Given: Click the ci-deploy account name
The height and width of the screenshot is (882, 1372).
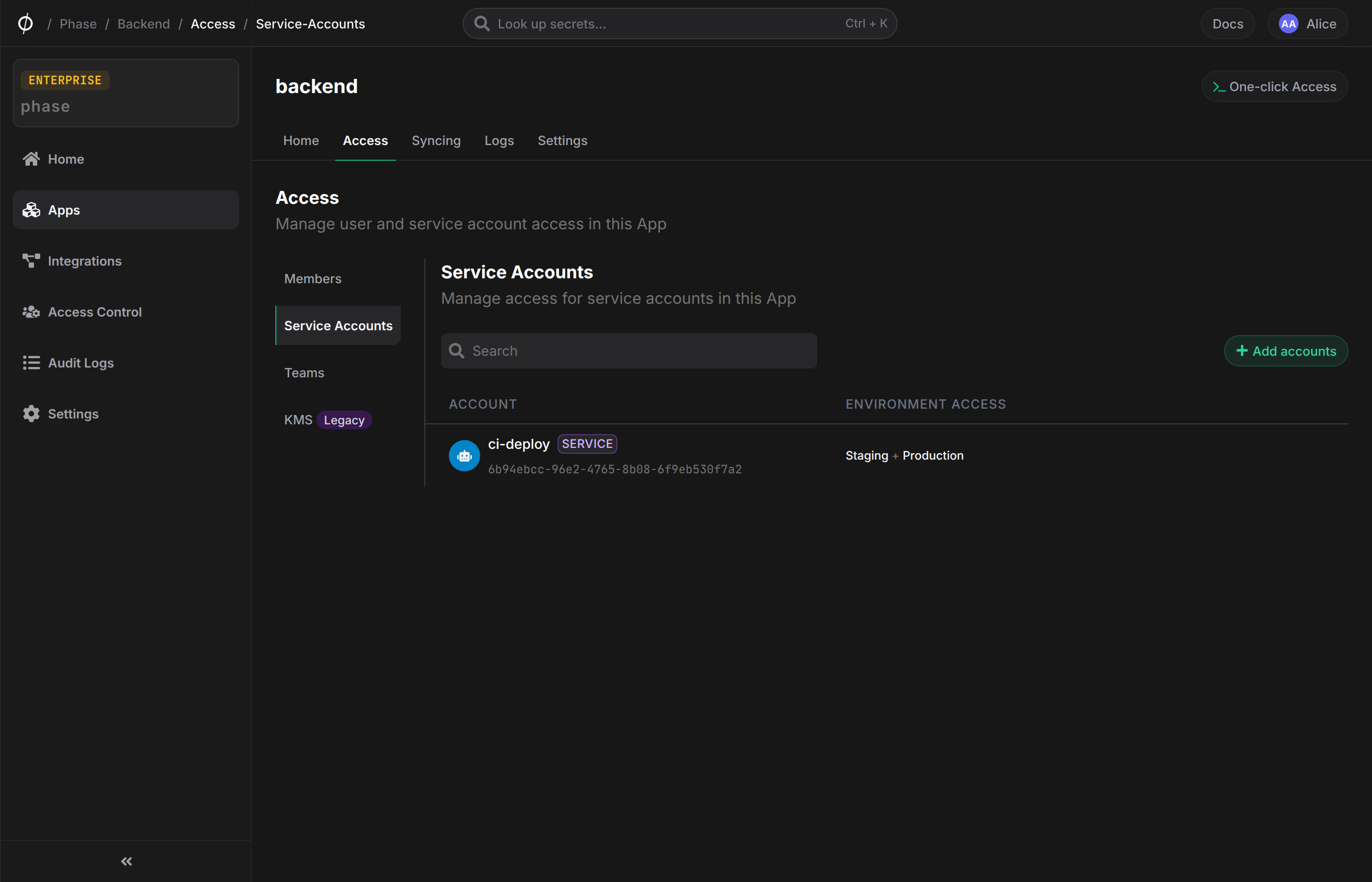Looking at the screenshot, I should tap(518, 444).
